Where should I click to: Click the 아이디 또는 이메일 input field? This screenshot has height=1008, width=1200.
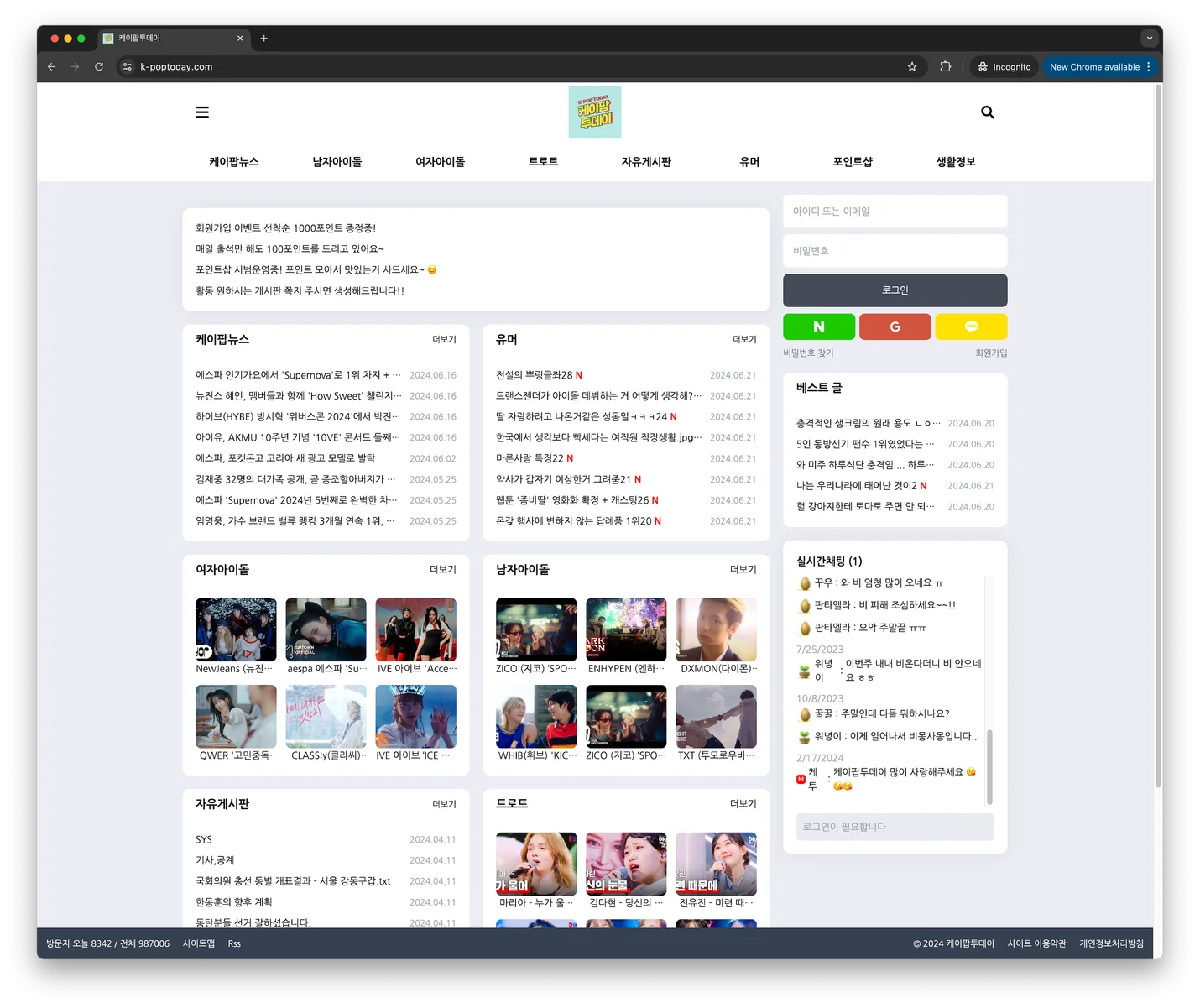point(895,212)
